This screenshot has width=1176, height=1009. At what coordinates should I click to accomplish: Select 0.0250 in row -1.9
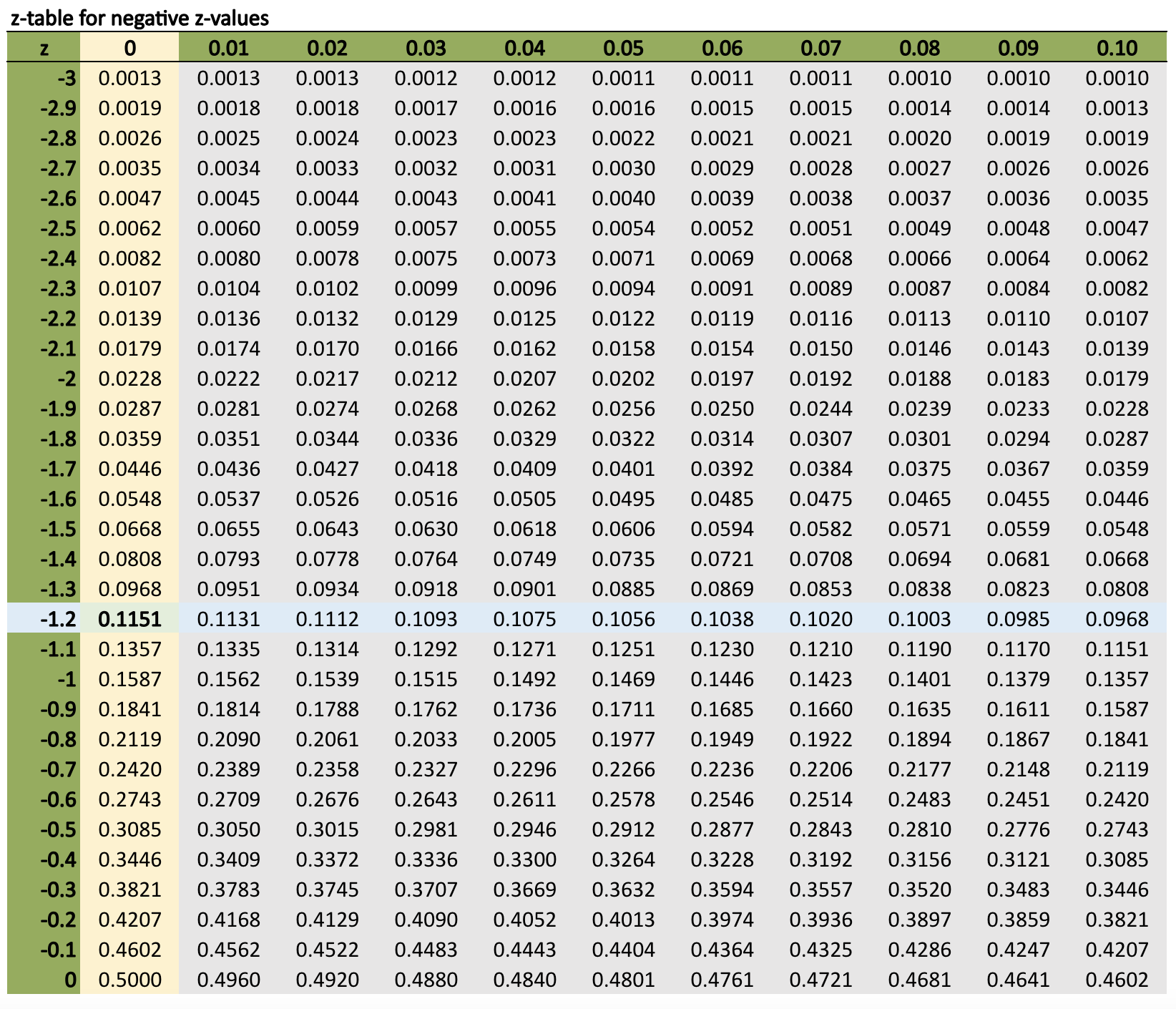pyautogui.click(x=722, y=409)
